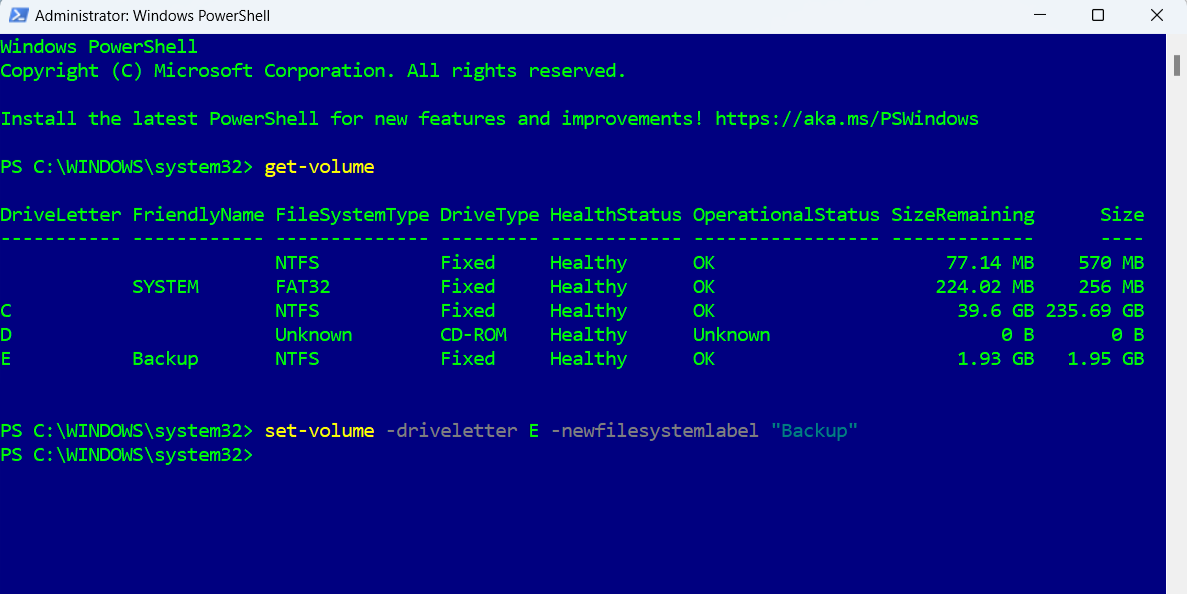Click the SizeRemaining column header
This screenshot has width=1187, height=594.
tap(962, 215)
